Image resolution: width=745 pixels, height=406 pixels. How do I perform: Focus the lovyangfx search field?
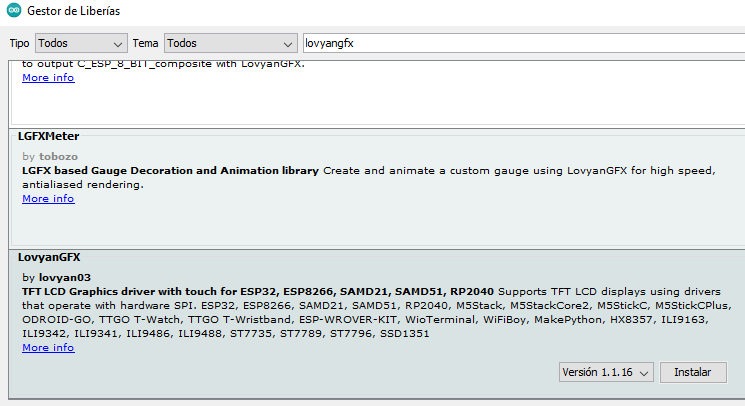[x=524, y=43]
